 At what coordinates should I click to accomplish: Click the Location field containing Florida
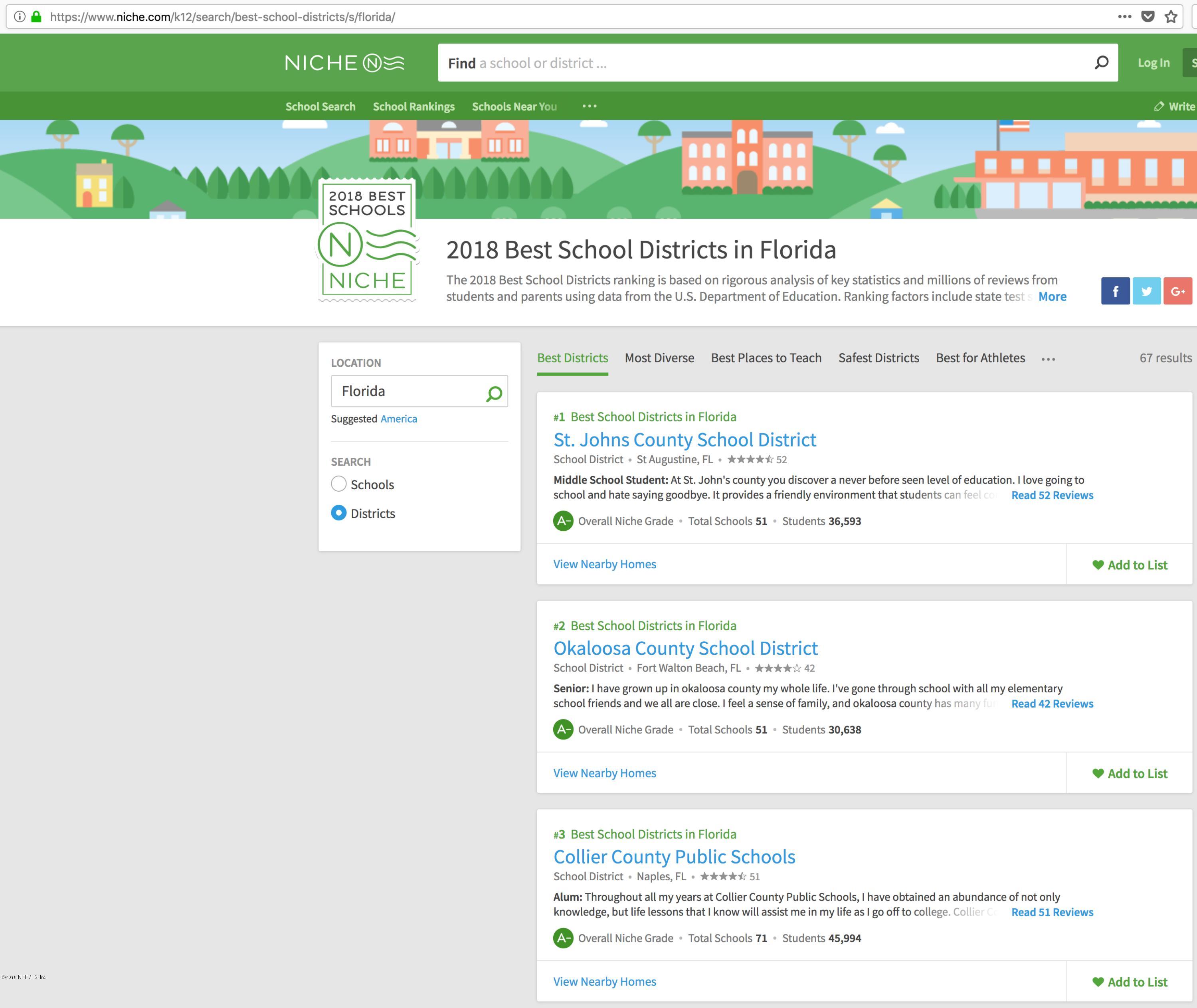pos(419,391)
